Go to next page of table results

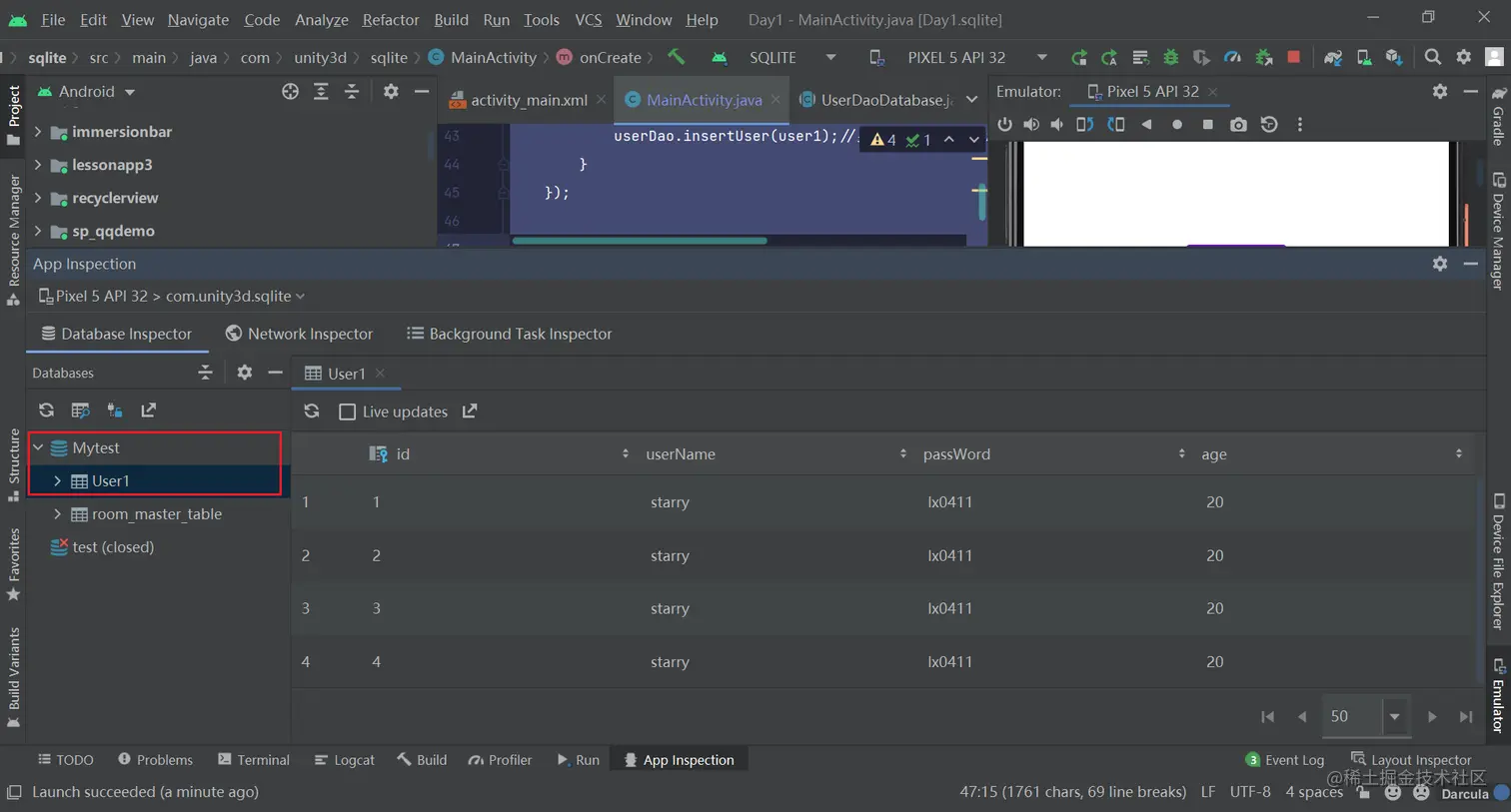coord(1432,717)
